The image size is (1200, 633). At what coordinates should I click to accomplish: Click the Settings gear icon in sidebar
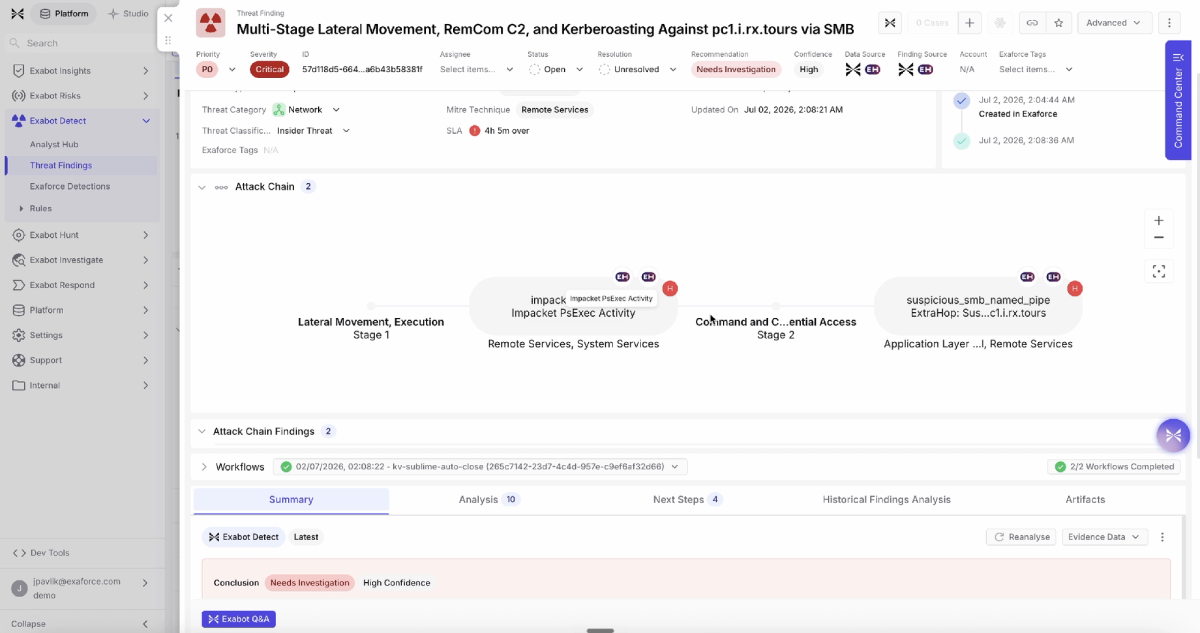(19, 335)
